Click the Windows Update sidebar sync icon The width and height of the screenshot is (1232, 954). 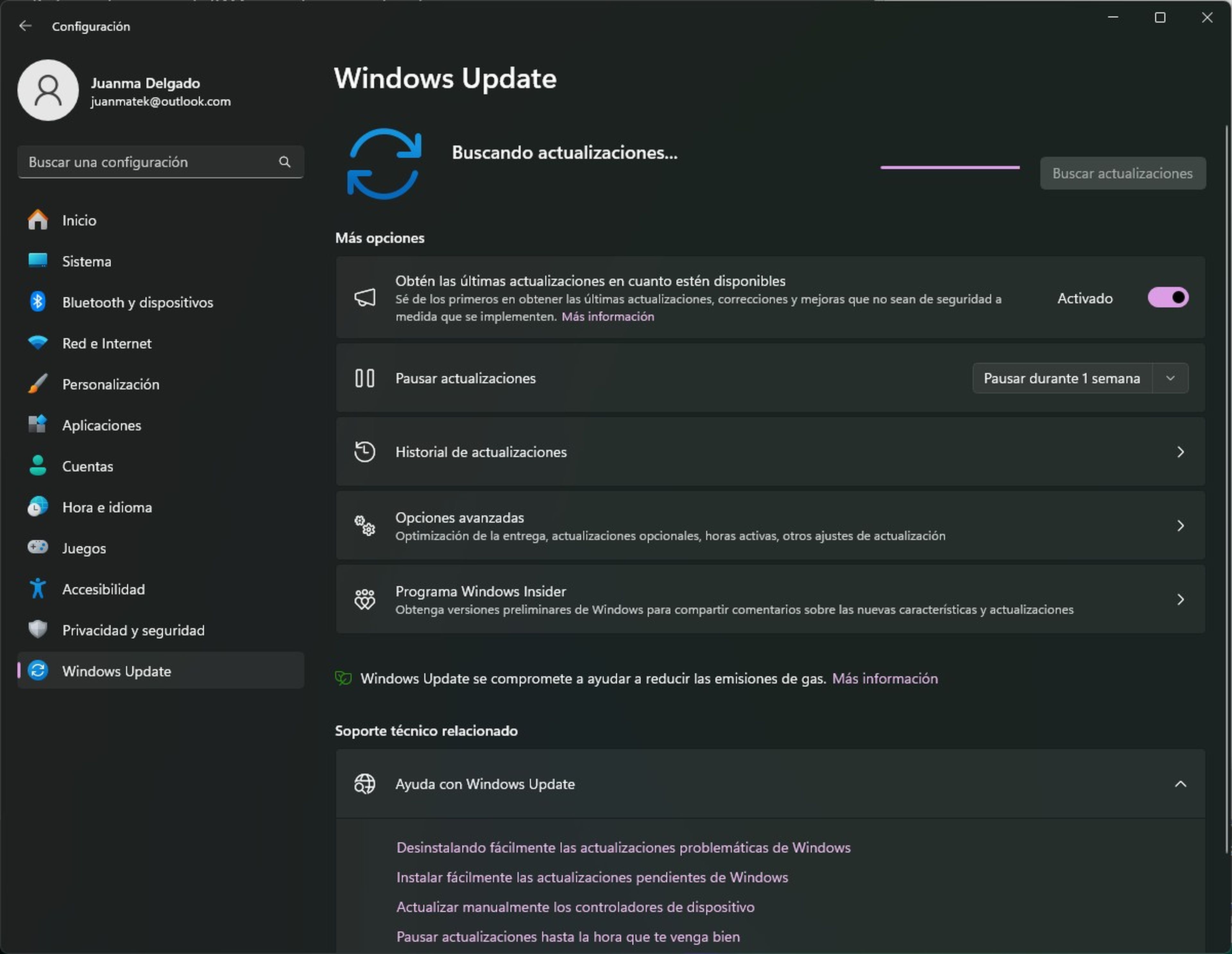coord(38,670)
